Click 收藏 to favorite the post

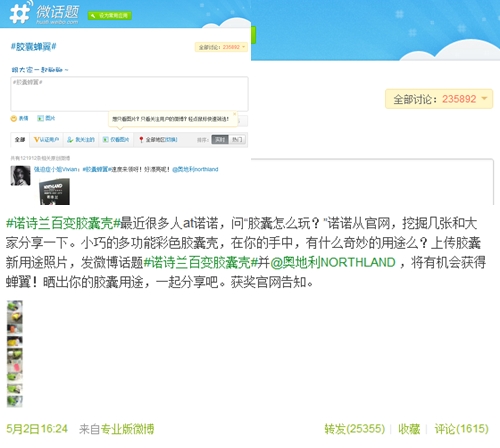[x=409, y=429]
